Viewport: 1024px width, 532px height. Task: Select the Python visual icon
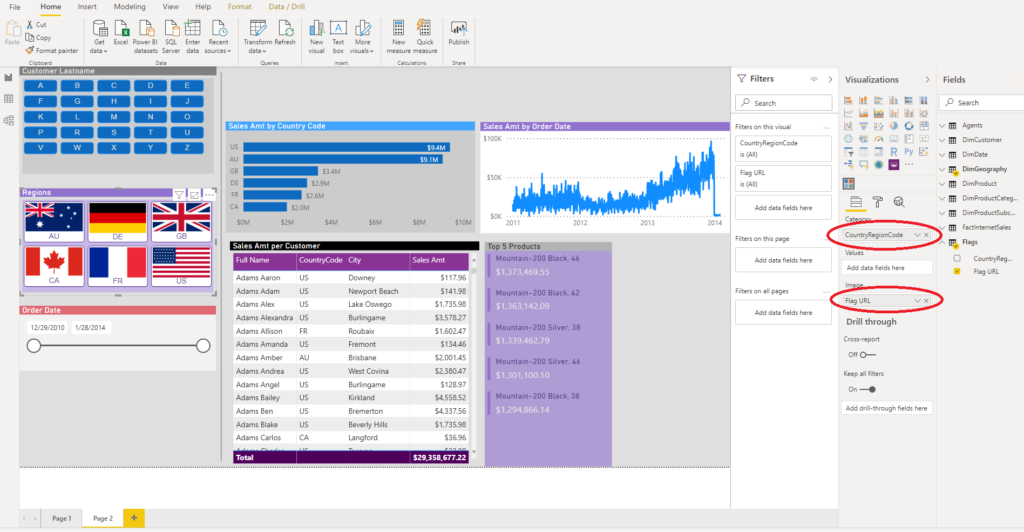[x=908, y=151]
